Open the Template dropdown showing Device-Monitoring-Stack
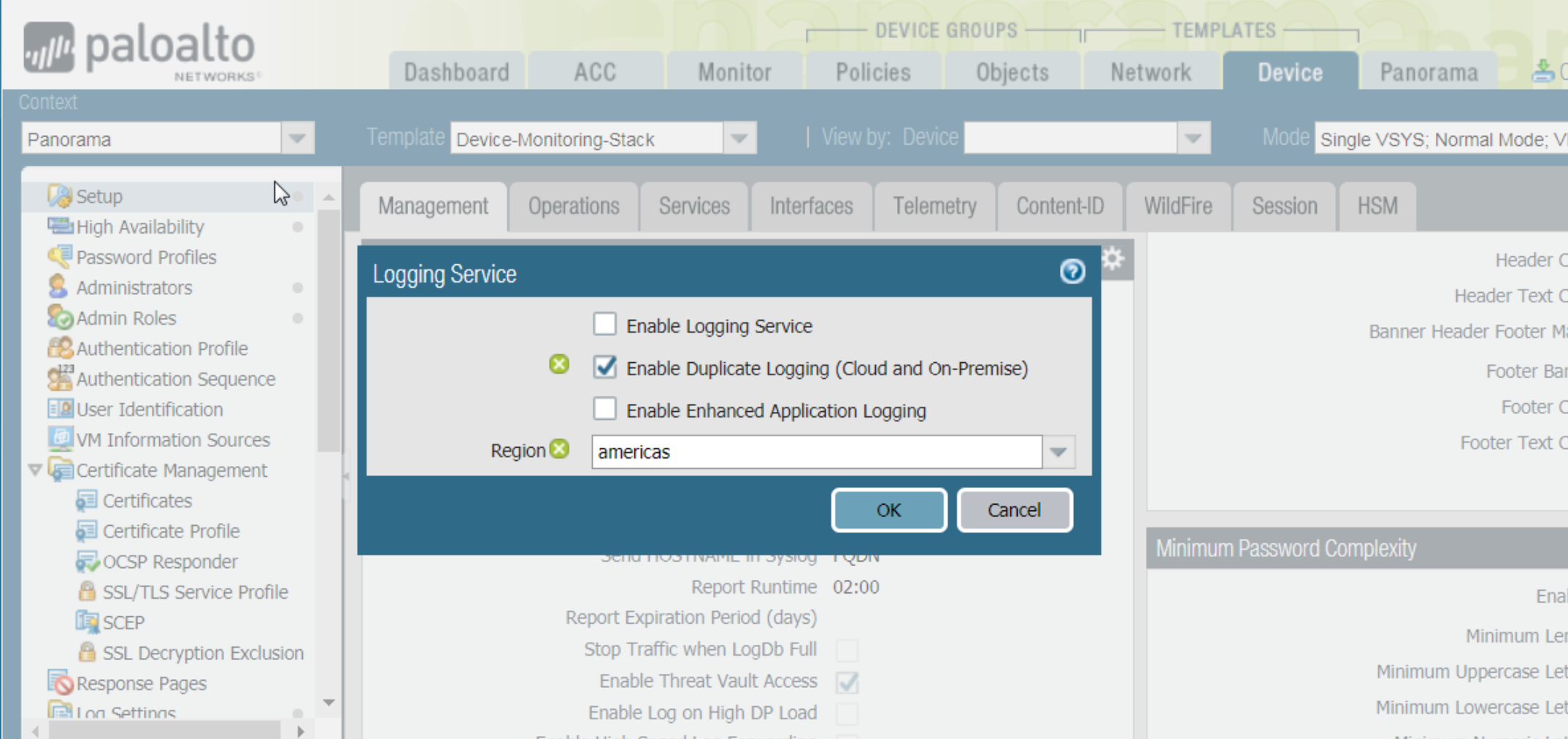 tap(739, 138)
